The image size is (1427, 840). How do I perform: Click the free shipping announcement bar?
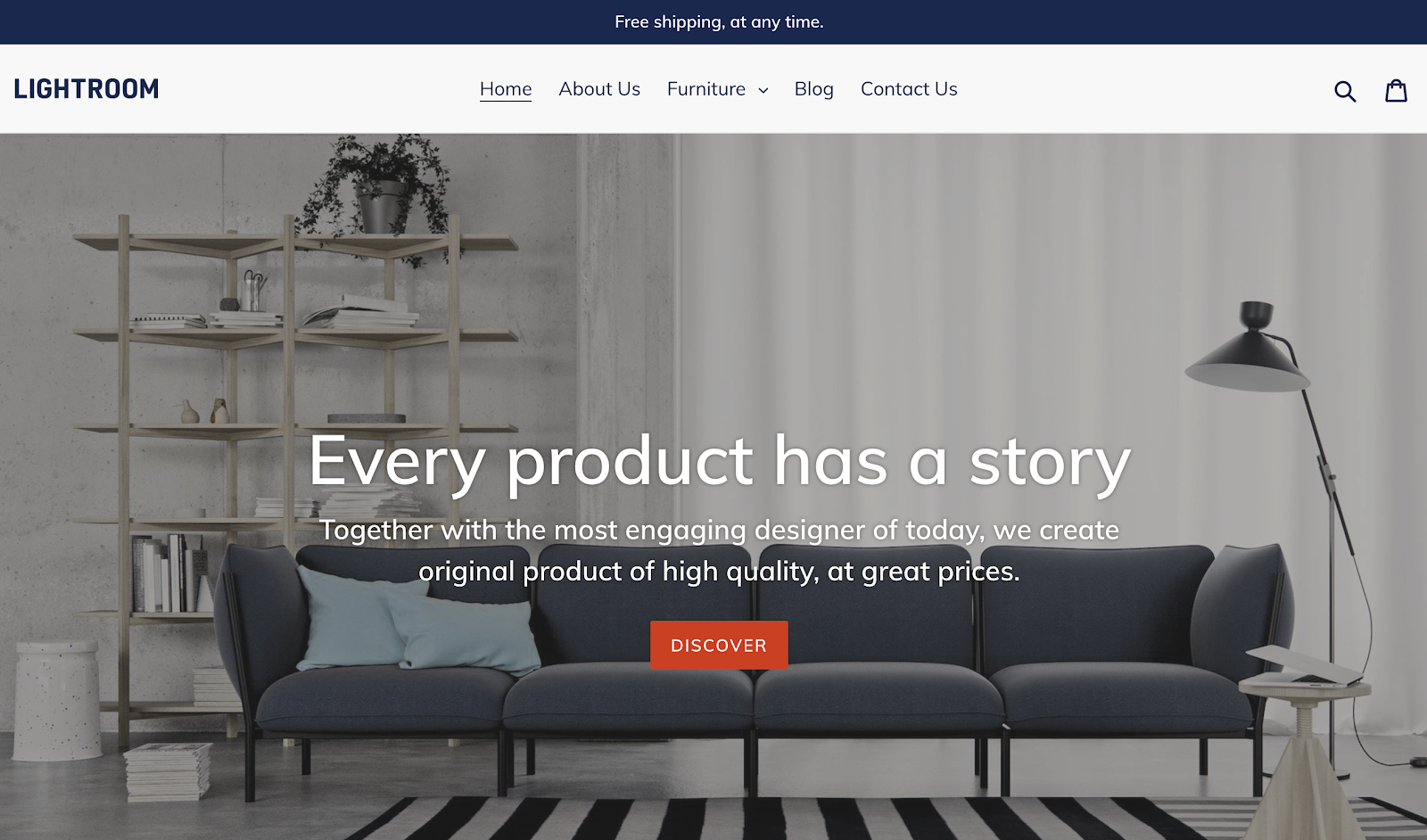pos(713,22)
